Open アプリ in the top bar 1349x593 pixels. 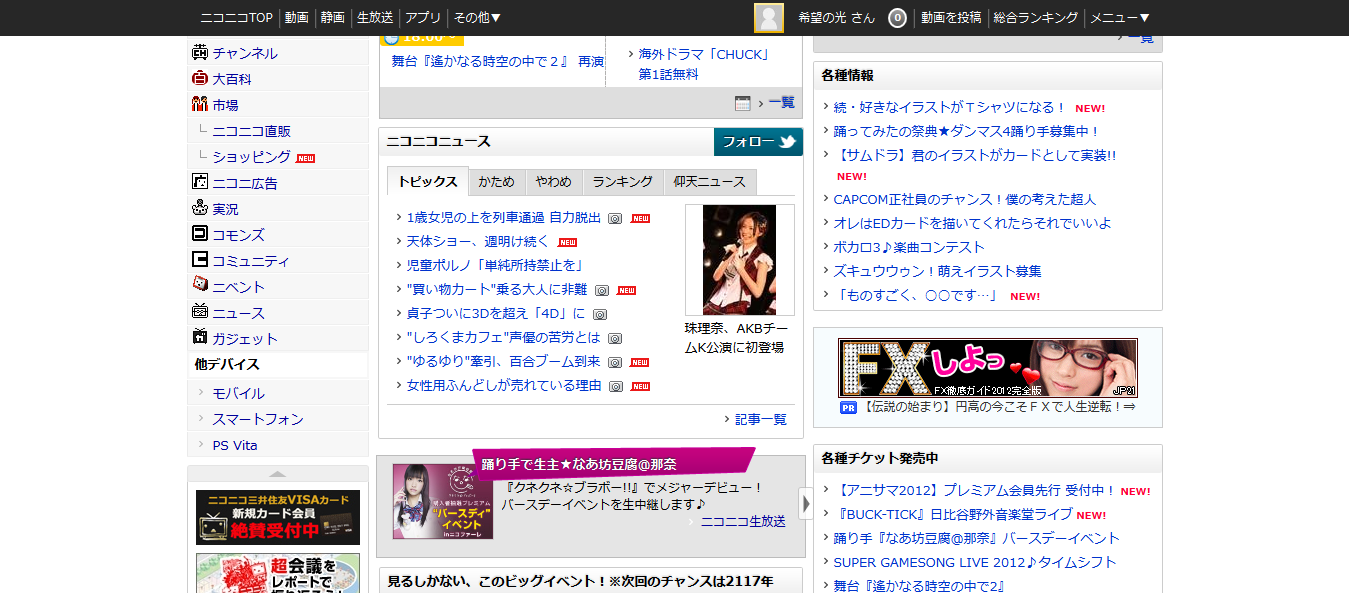pyautogui.click(x=423, y=18)
